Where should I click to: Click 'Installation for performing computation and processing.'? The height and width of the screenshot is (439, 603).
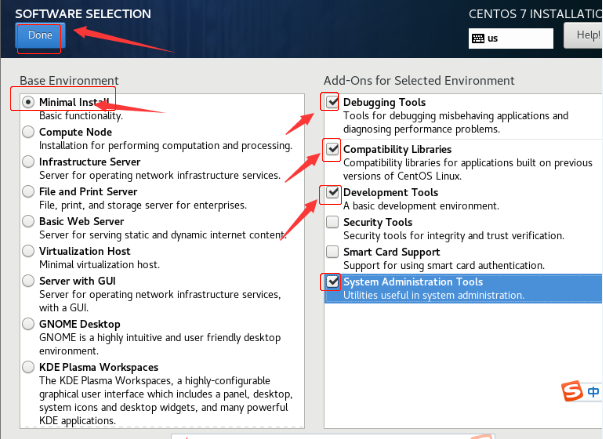tap(166, 146)
